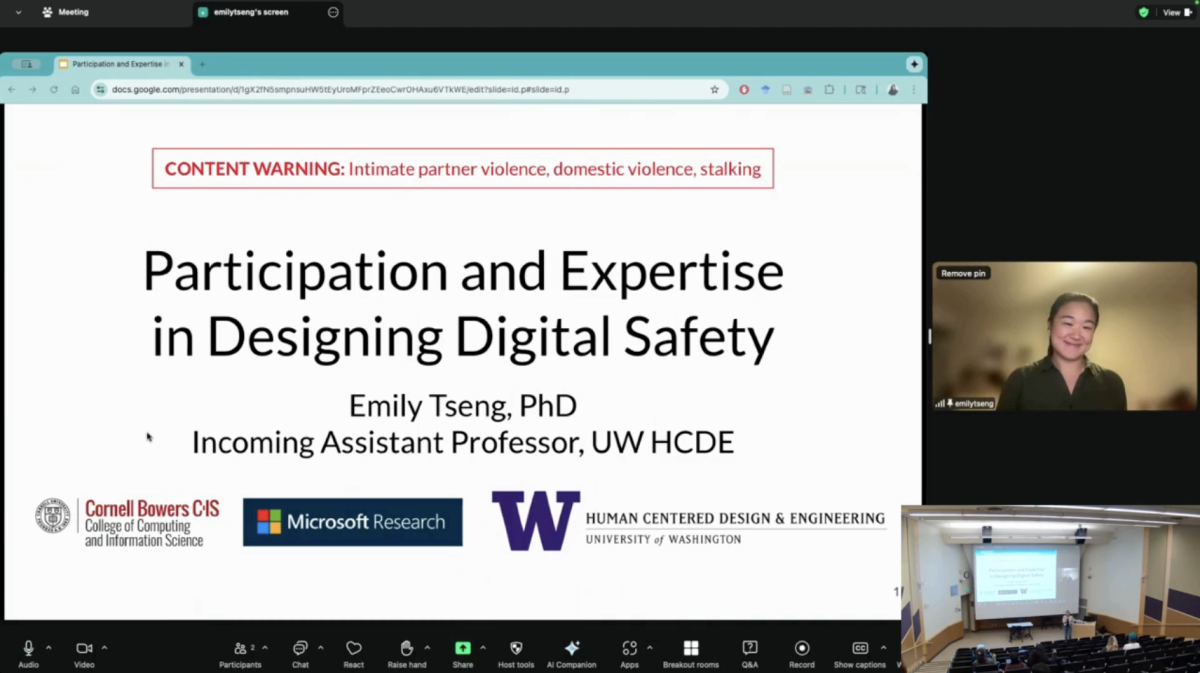
Task: Open the AI Companion panel
Action: [572, 649]
